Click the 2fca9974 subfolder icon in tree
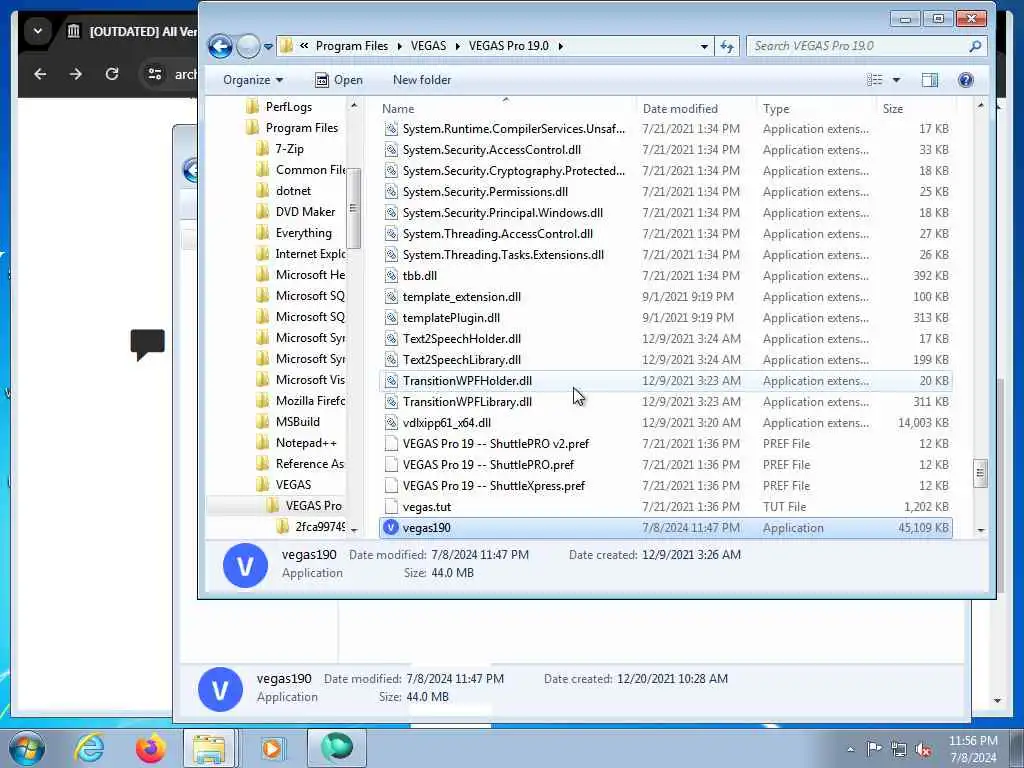 282,526
